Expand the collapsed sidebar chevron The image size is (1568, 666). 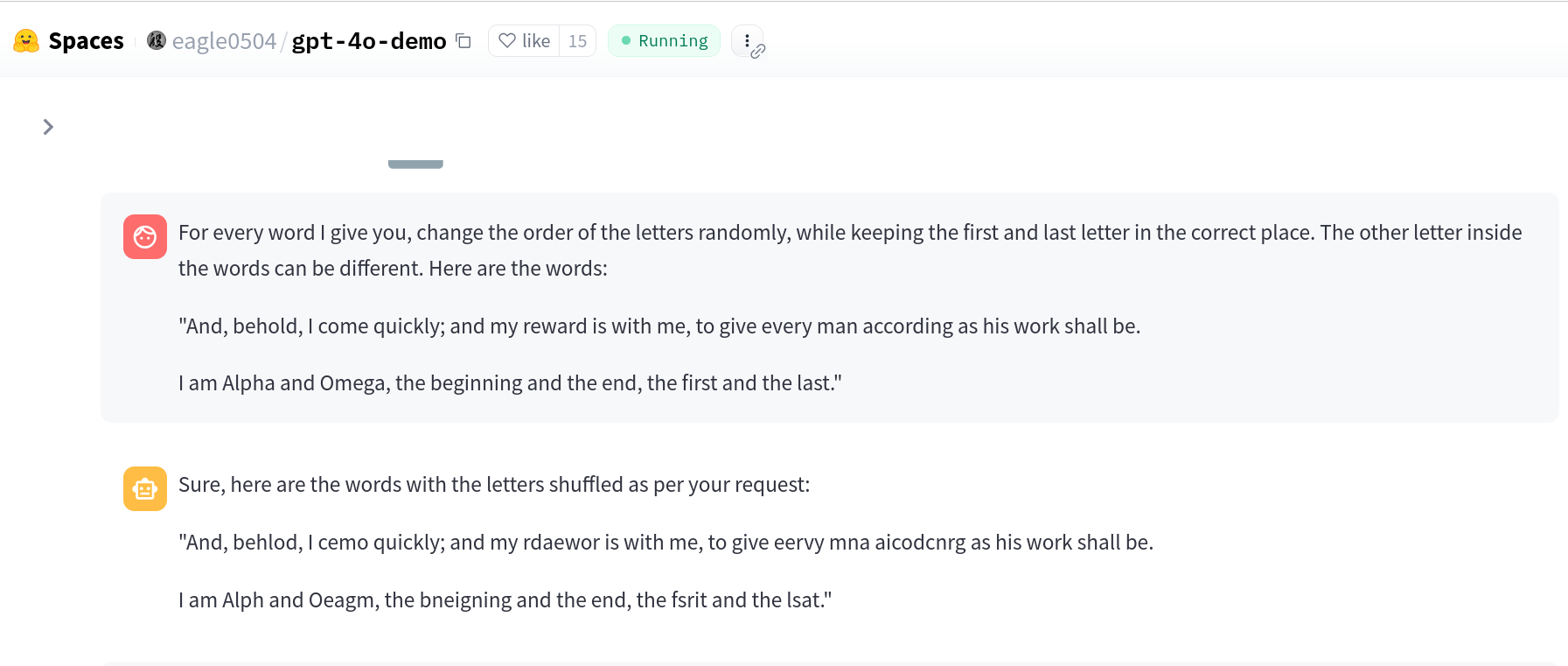point(48,127)
